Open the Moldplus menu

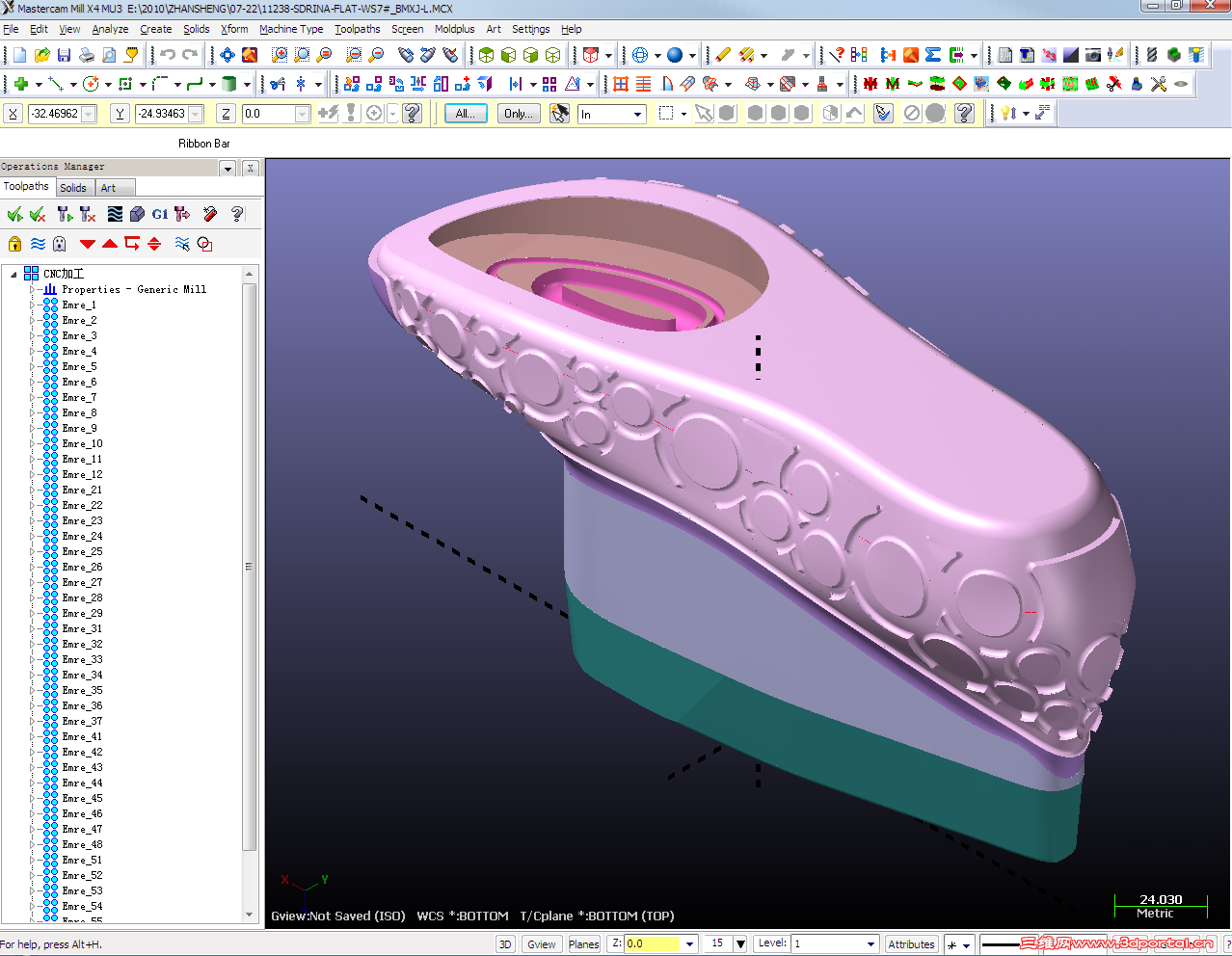click(x=454, y=29)
